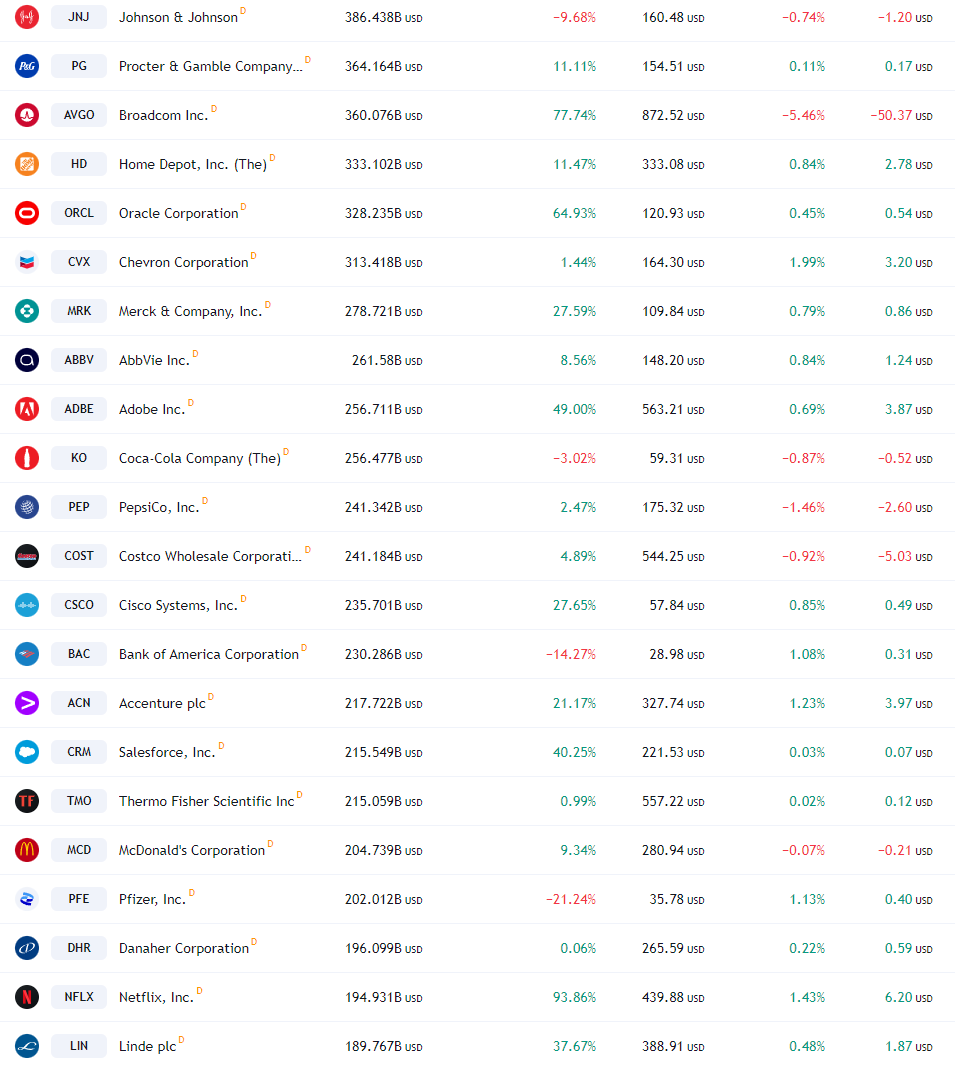Open the PEP ticker symbol
955x1067 pixels.
click(79, 507)
